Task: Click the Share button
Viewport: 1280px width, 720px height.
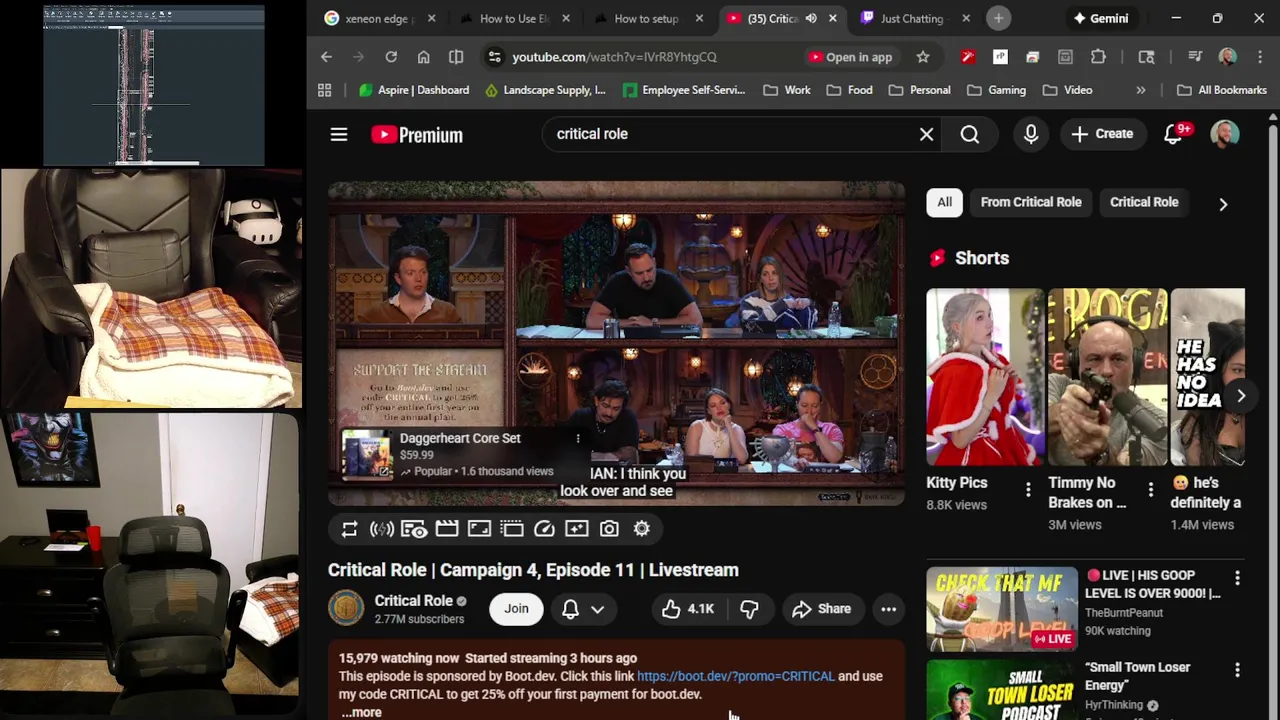Action: tap(822, 609)
